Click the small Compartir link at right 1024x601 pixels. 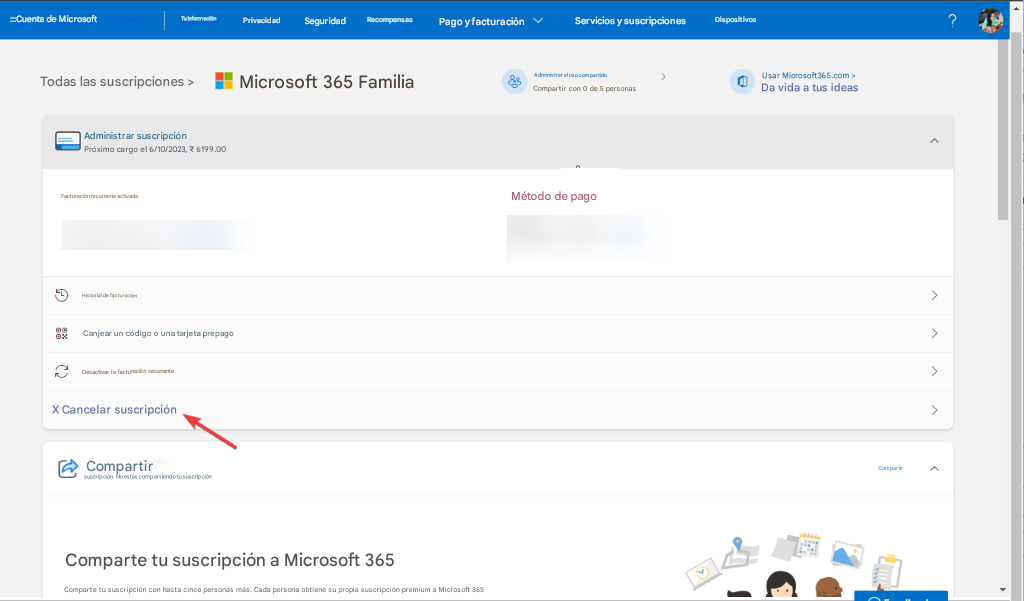click(890, 468)
